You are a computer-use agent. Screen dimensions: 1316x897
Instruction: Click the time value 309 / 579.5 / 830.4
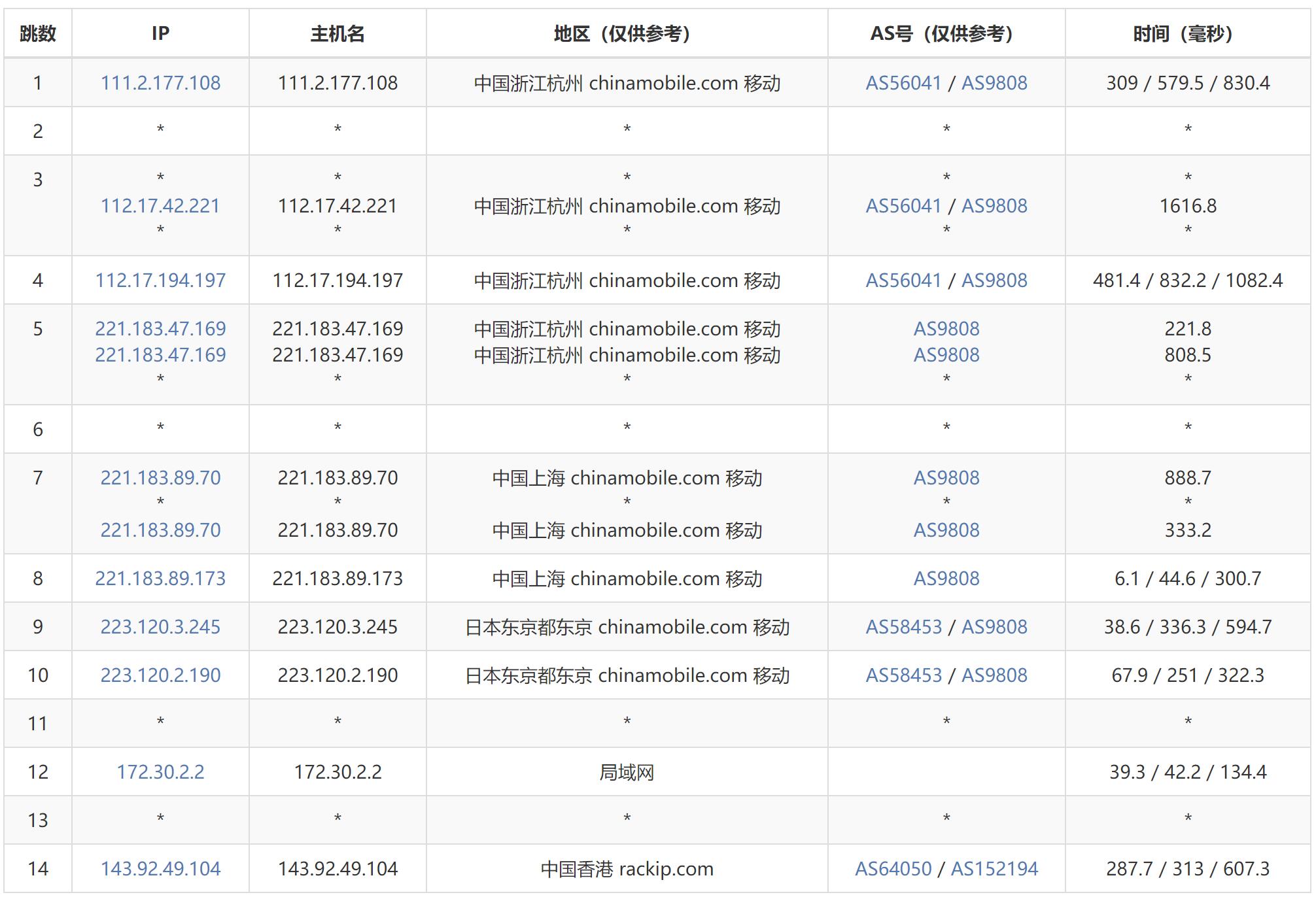(1188, 83)
